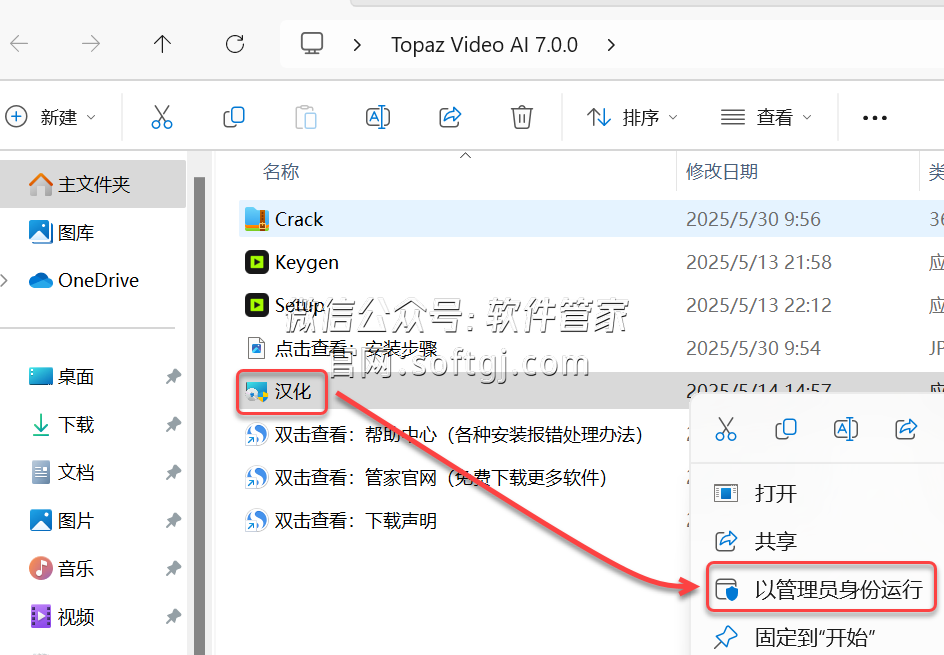Expand the chevron after the monitor icon
This screenshot has width=944, height=655.
(357, 45)
